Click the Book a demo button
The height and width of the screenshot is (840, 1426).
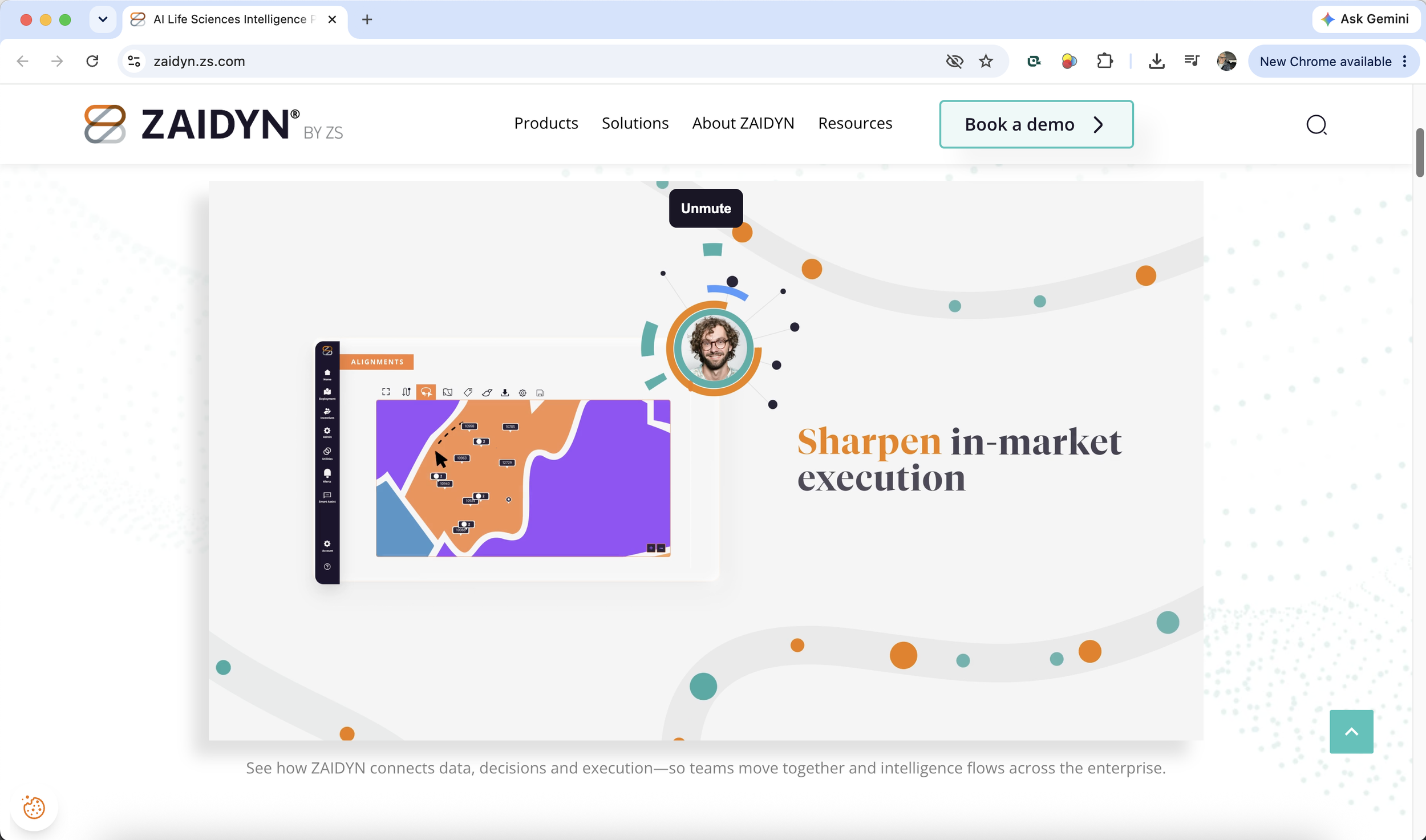[x=1036, y=124]
